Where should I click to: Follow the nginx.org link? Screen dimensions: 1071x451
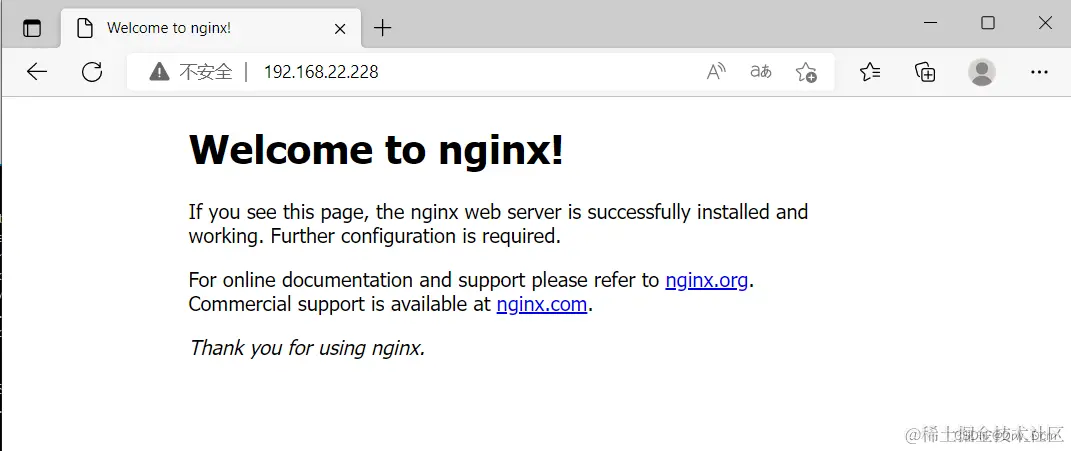click(706, 280)
